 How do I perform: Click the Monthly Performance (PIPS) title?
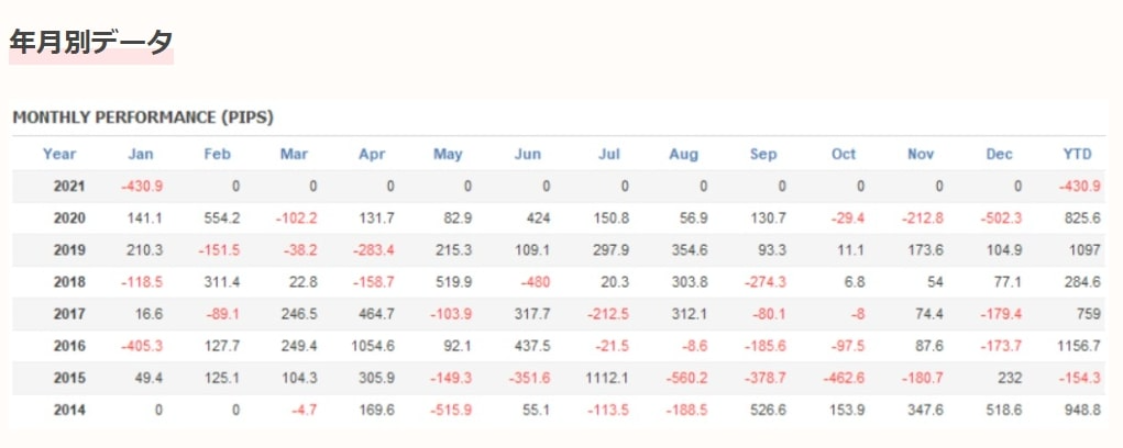143,117
